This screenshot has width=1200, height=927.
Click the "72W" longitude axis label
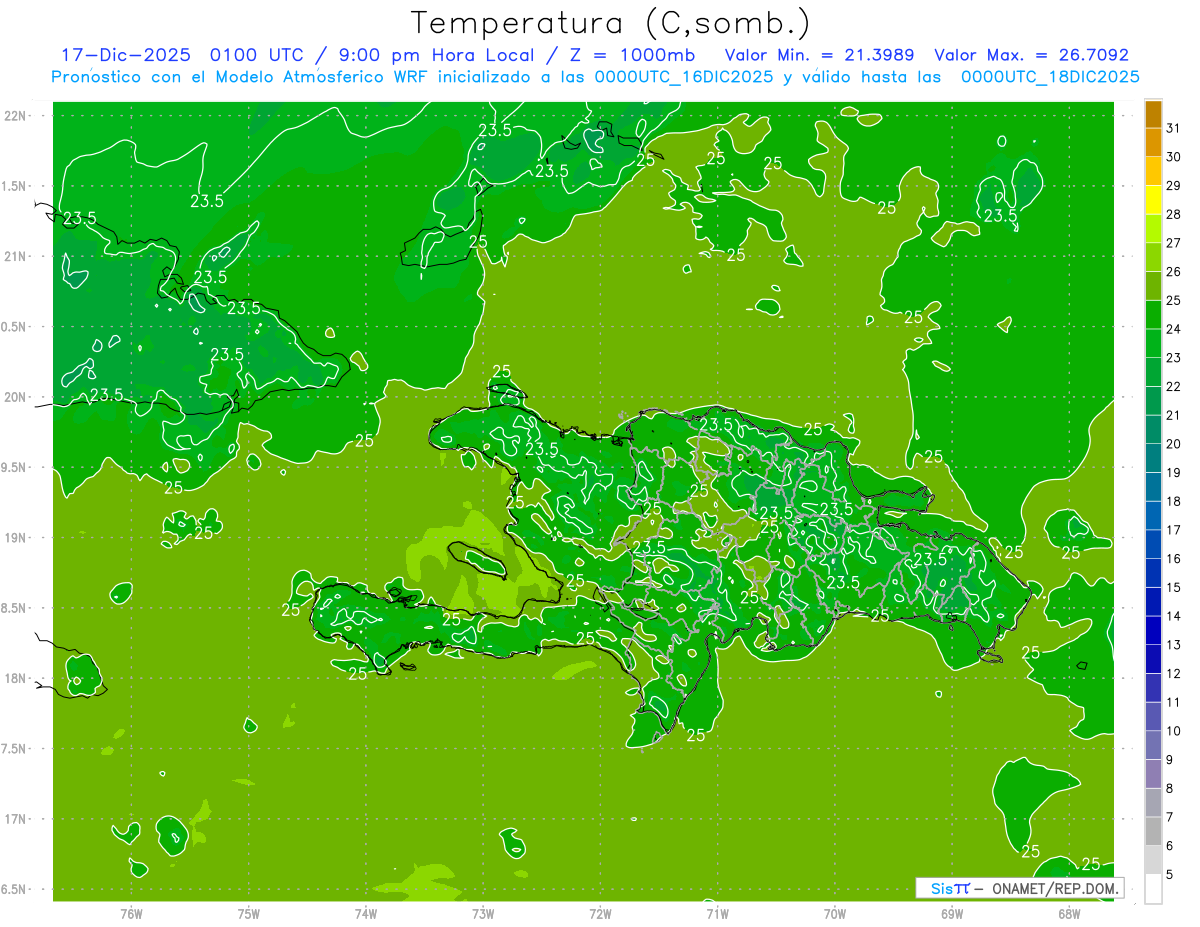coord(600,914)
